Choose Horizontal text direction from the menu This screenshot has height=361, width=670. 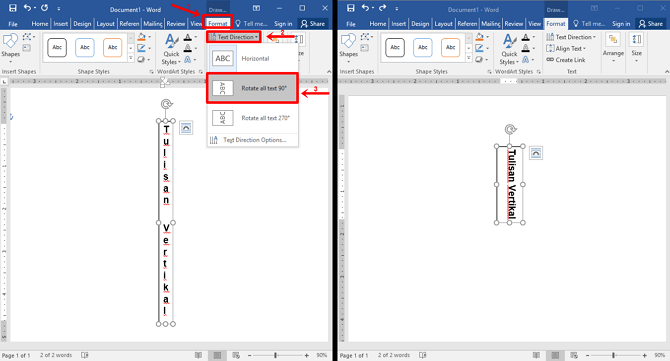coord(252,58)
